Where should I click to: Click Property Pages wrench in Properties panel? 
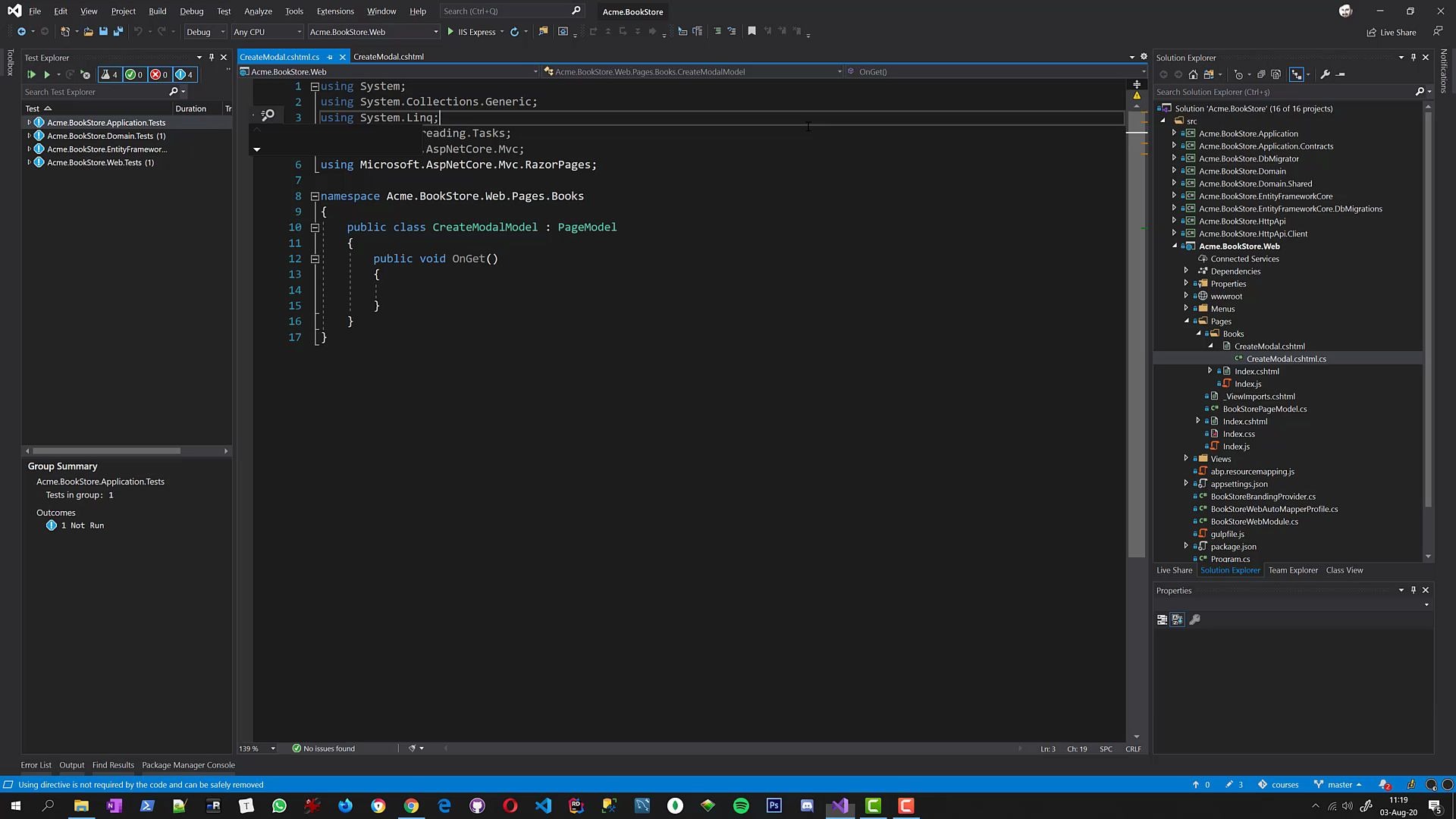[1194, 620]
